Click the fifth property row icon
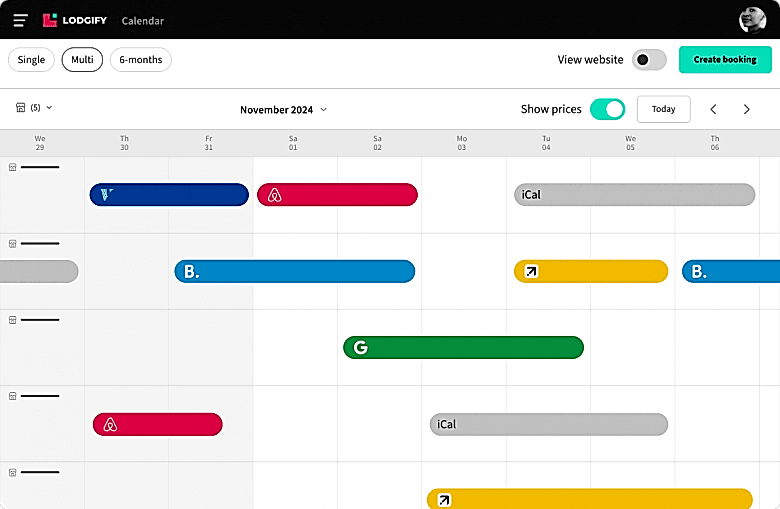780x509 pixels. [x=13, y=472]
